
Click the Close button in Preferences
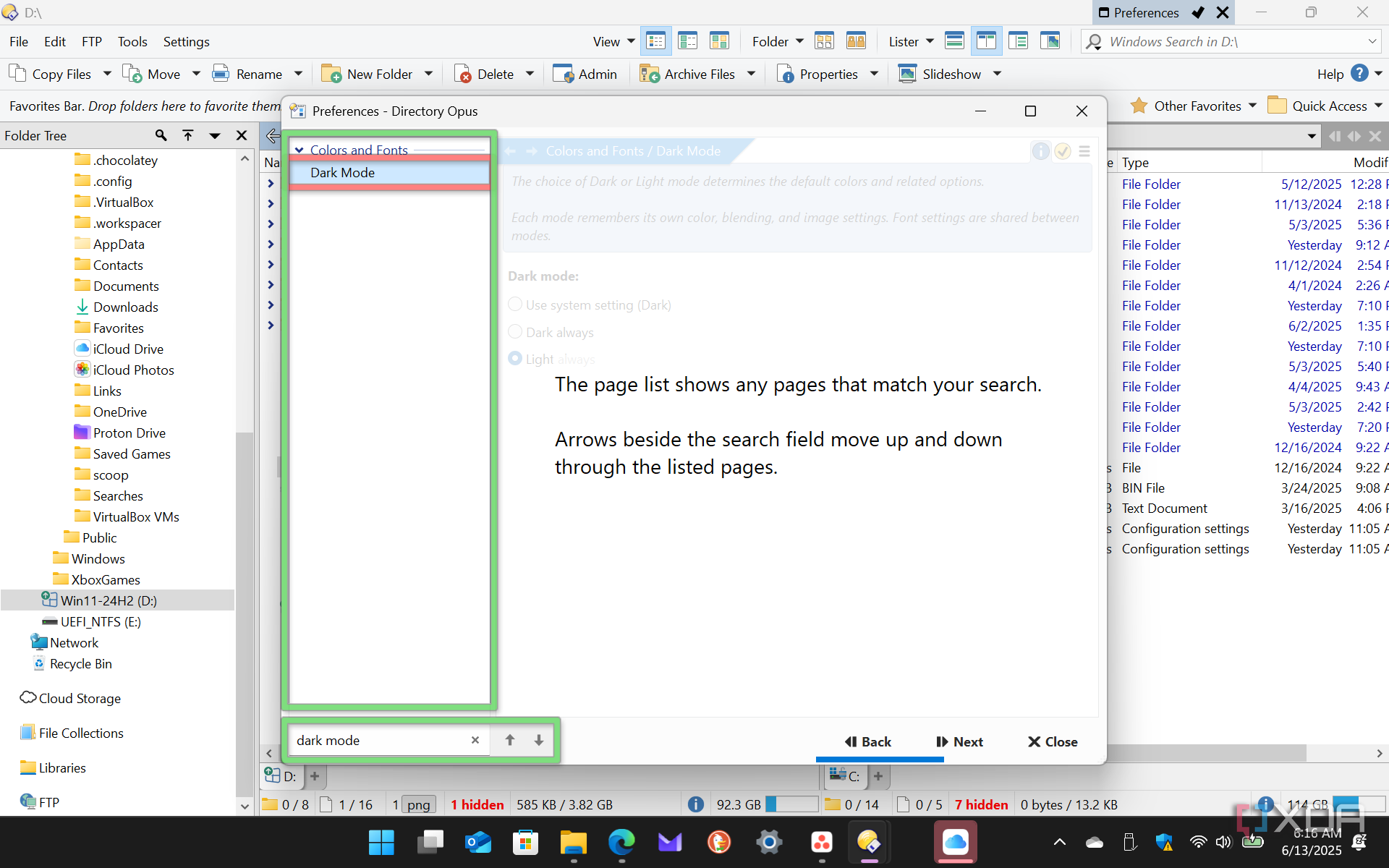click(1053, 741)
